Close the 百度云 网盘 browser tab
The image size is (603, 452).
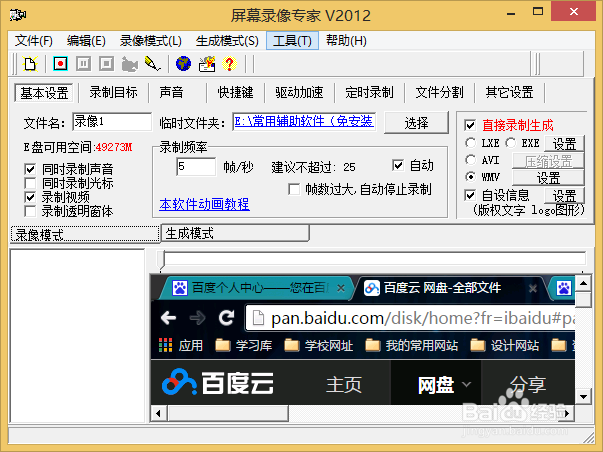click(533, 288)
